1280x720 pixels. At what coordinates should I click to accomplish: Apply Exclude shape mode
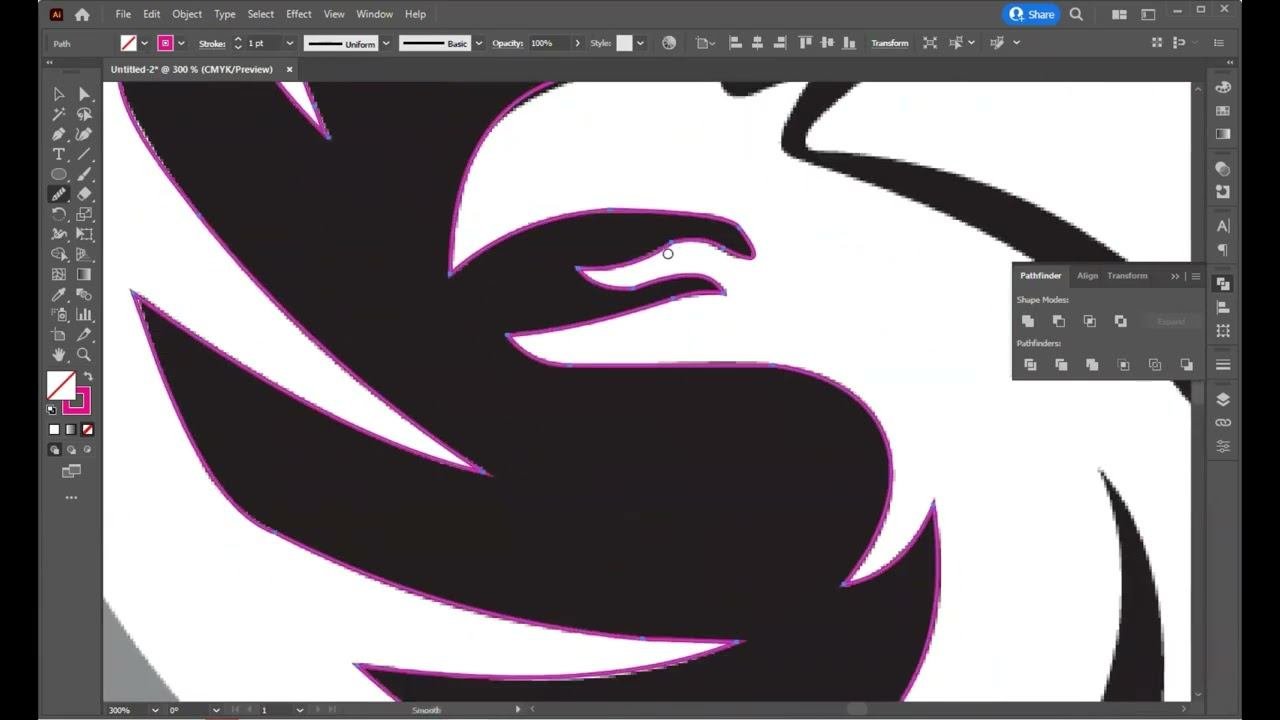[1121, 321]
